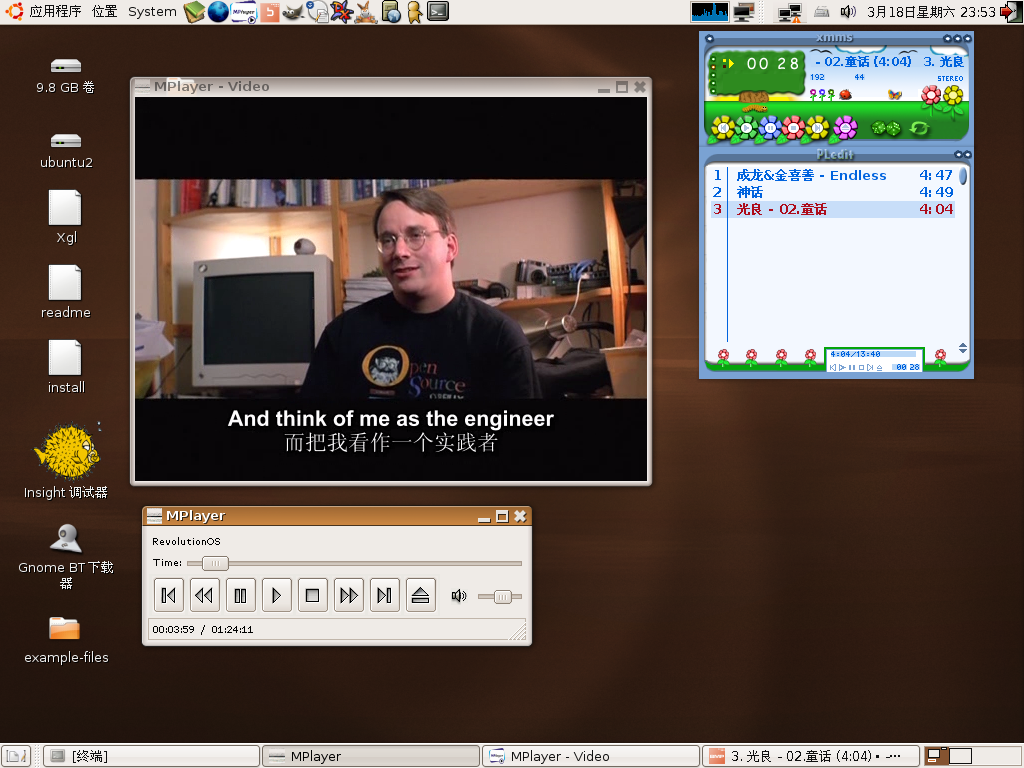This screenshot has height=768, width=1024.
Task: Pause the video in MPlayer
Action: point(240,595)
